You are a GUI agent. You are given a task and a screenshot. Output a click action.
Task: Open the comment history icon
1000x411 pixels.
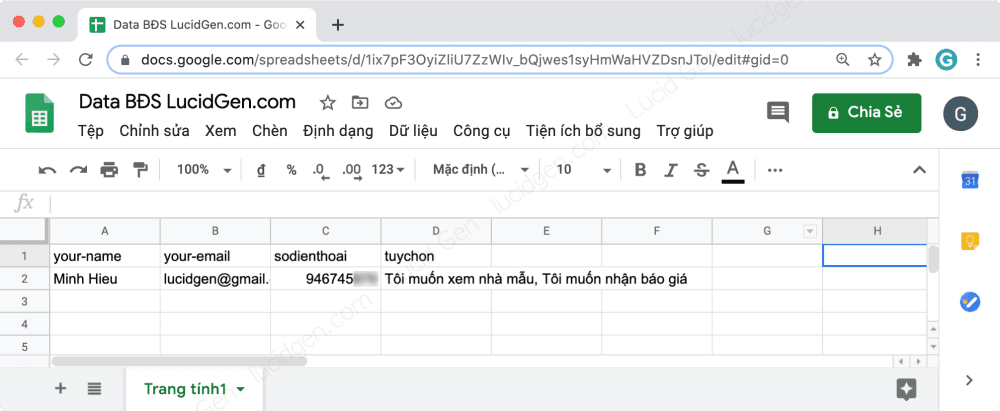[x=777, y=112]
